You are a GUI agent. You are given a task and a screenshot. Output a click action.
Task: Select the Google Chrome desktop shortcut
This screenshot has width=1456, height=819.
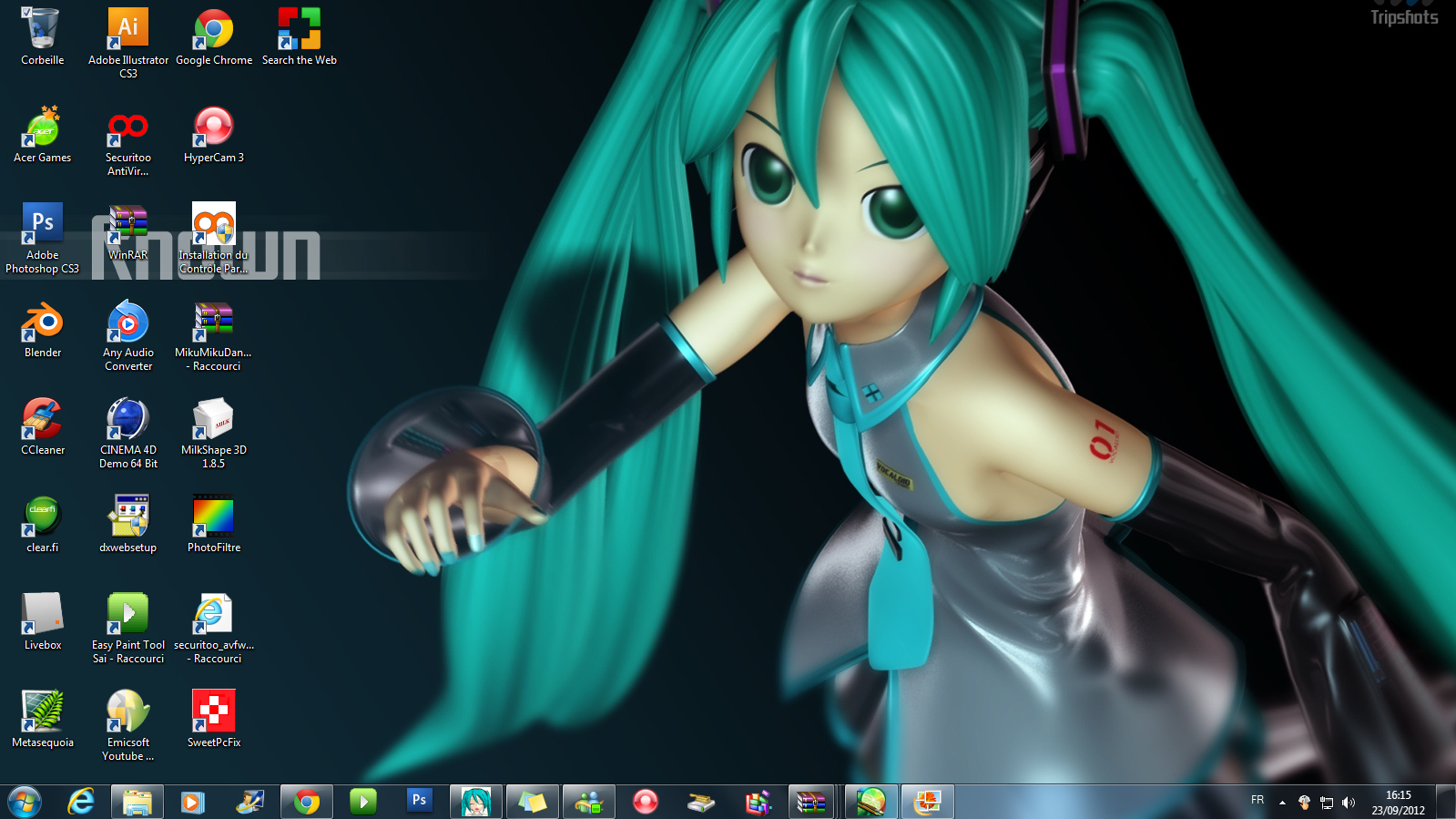[214, 37]
